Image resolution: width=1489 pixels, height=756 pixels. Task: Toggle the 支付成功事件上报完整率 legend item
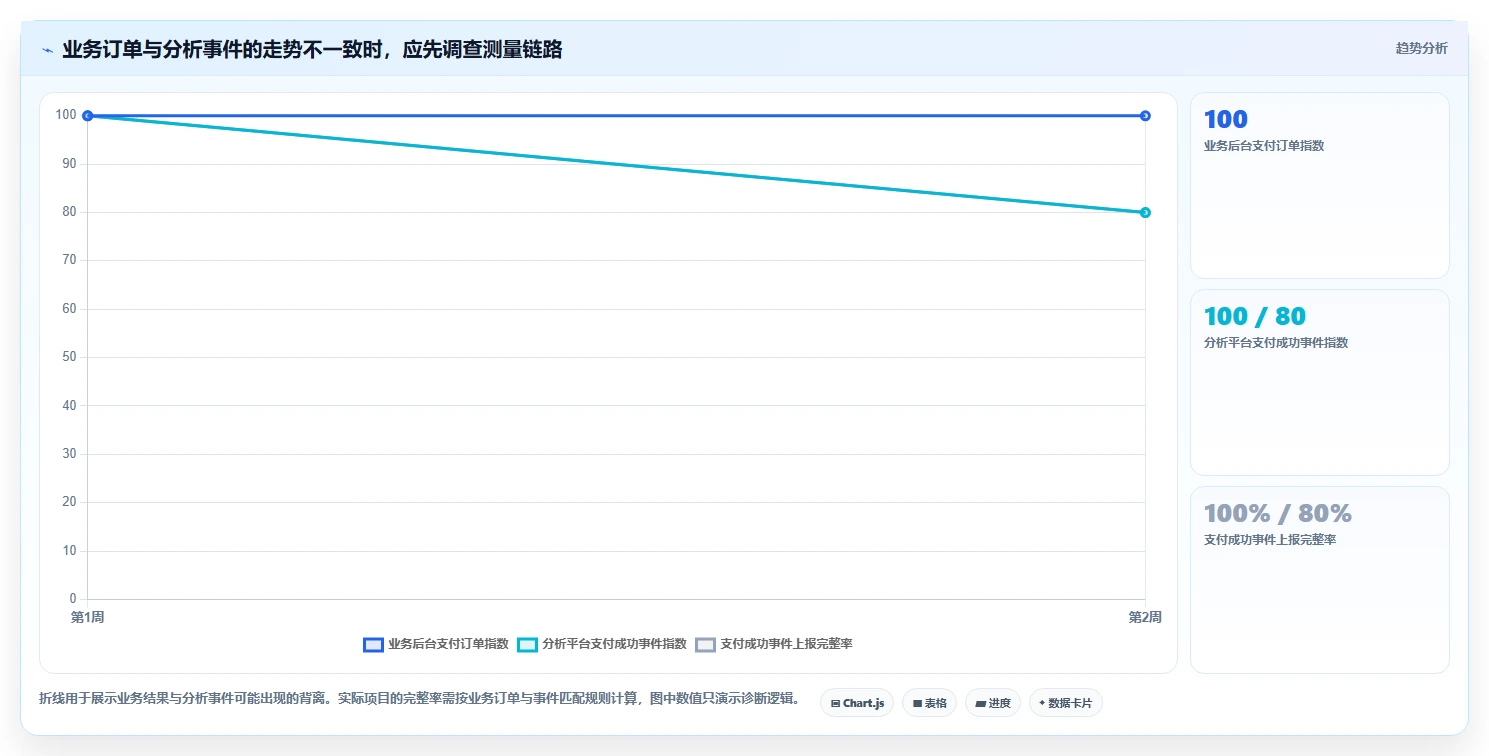pos(774,644)
